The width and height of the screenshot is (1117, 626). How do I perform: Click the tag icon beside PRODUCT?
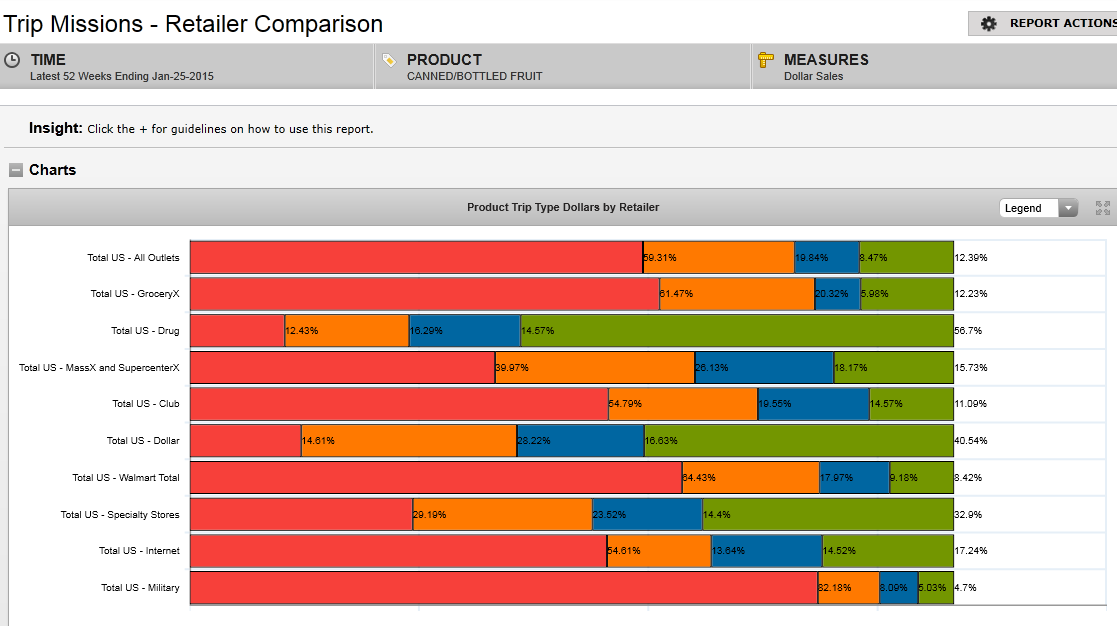tap(390, 60)
